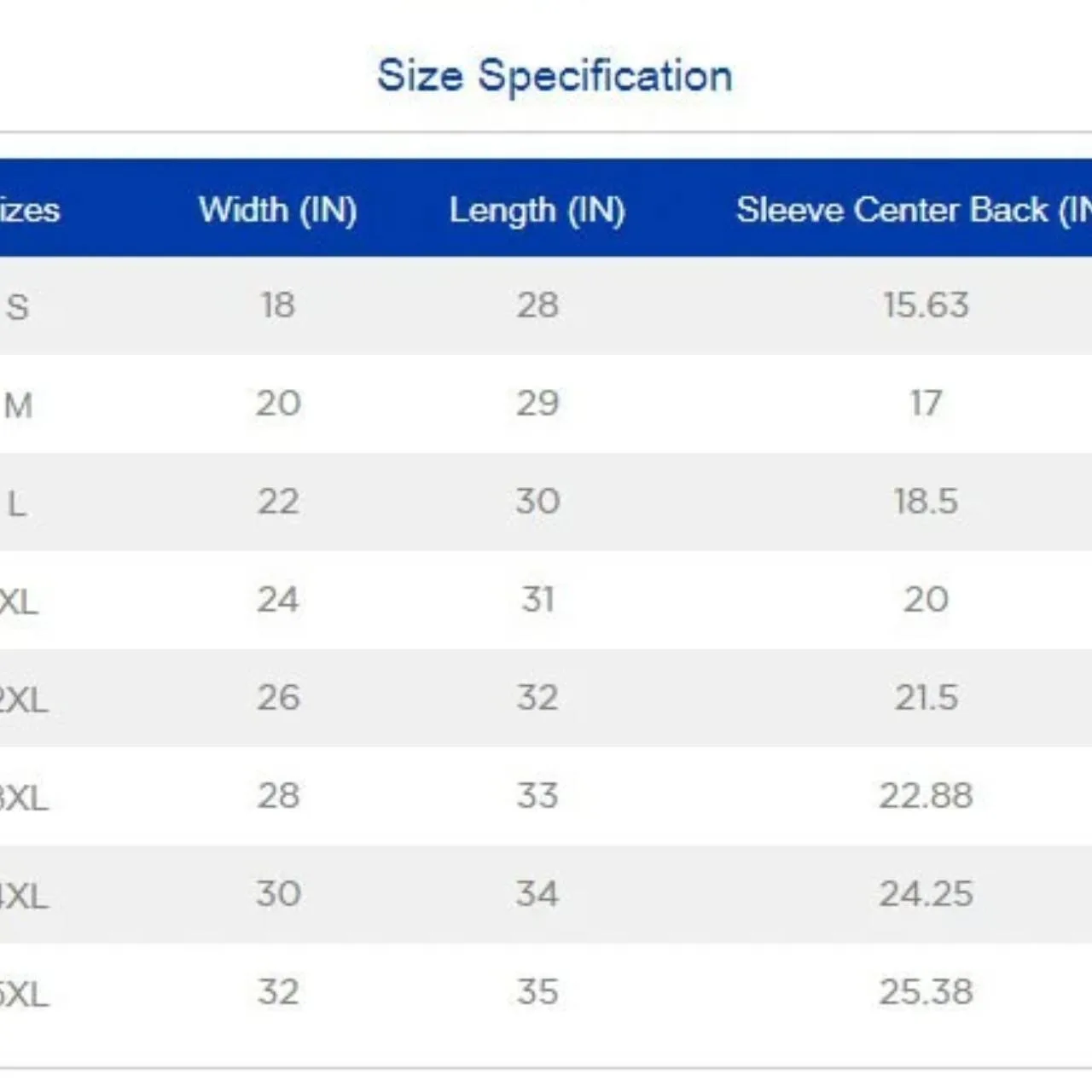Click width value 18 for size S
1092x1092 pixels.
[x=277, y=305]
